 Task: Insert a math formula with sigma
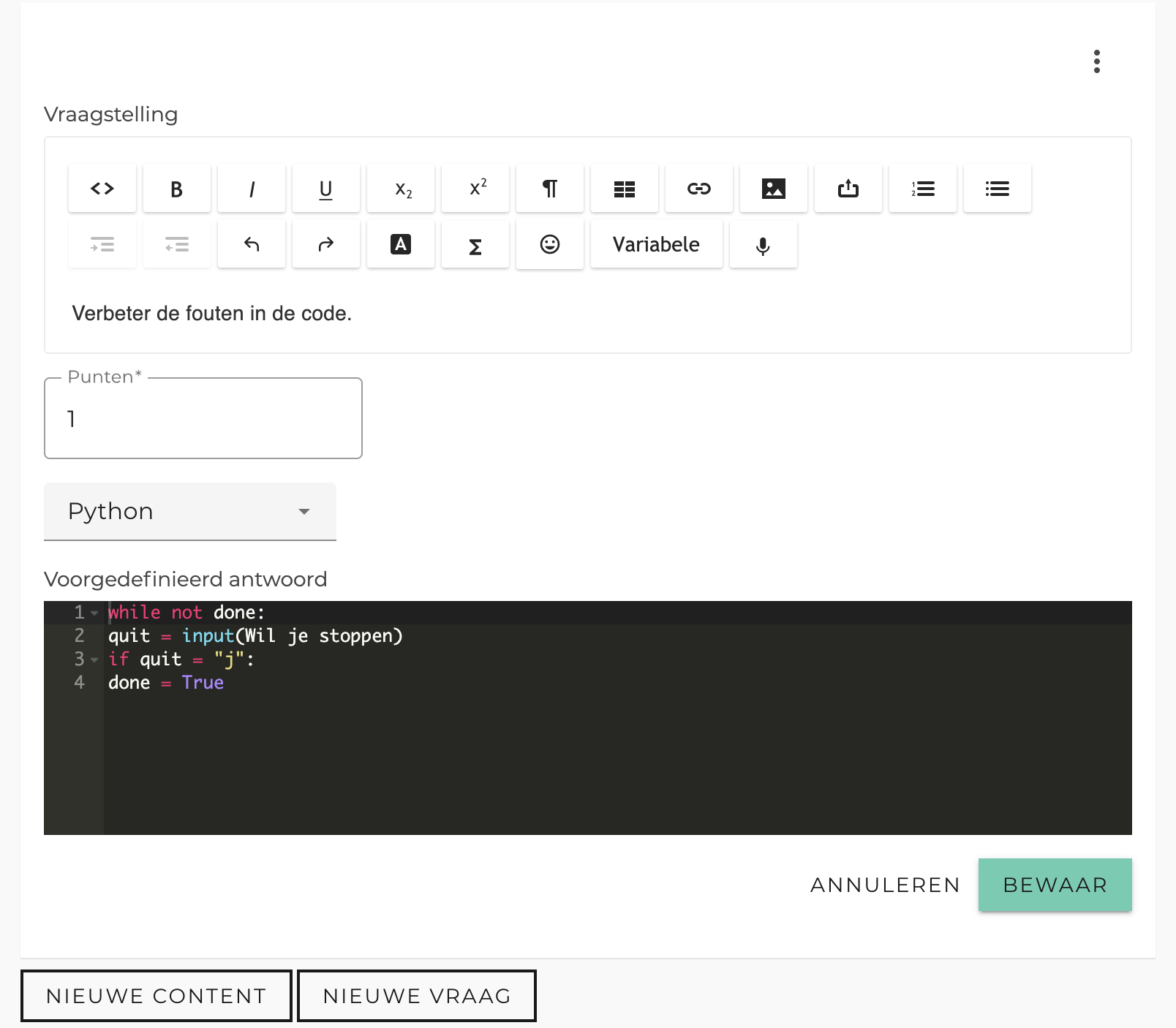click(475, 244)
